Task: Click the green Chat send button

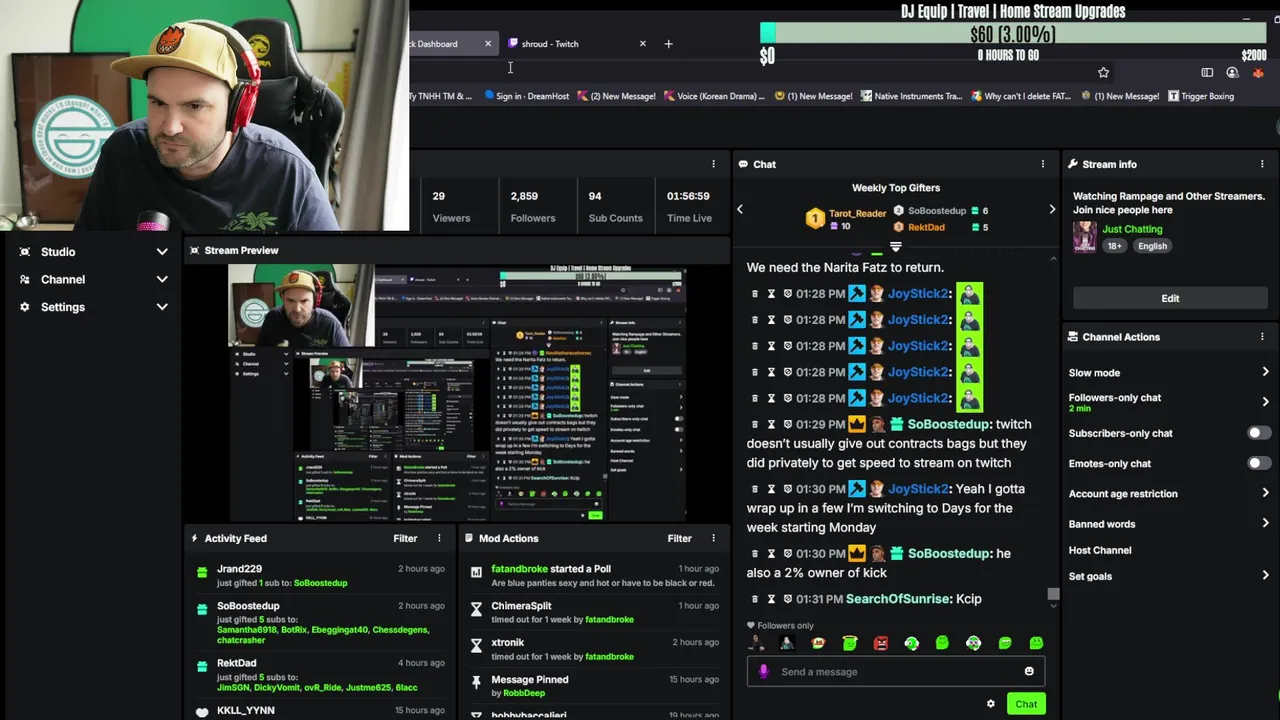Action: 1026,704
